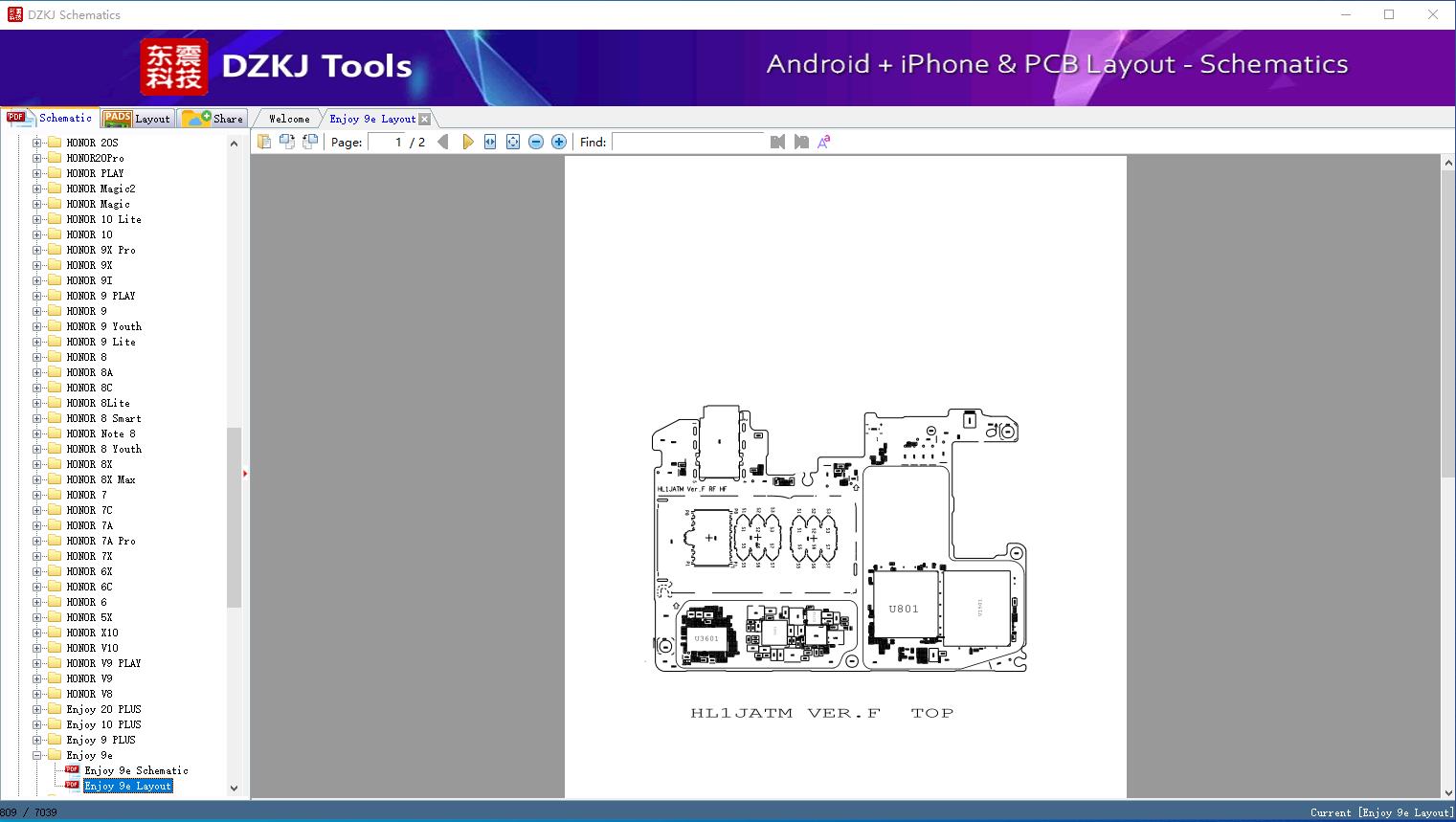Expand the Enjoy 20 PLUS folder
The width and height of the screenshot is (1456, 822).
pyautogui.click(x=37, y=709)
